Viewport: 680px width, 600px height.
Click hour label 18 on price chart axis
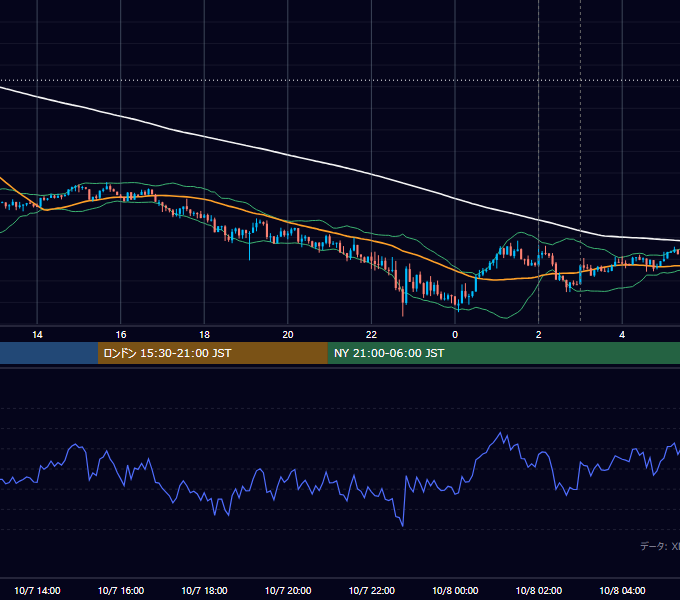[x=204, y=335]
